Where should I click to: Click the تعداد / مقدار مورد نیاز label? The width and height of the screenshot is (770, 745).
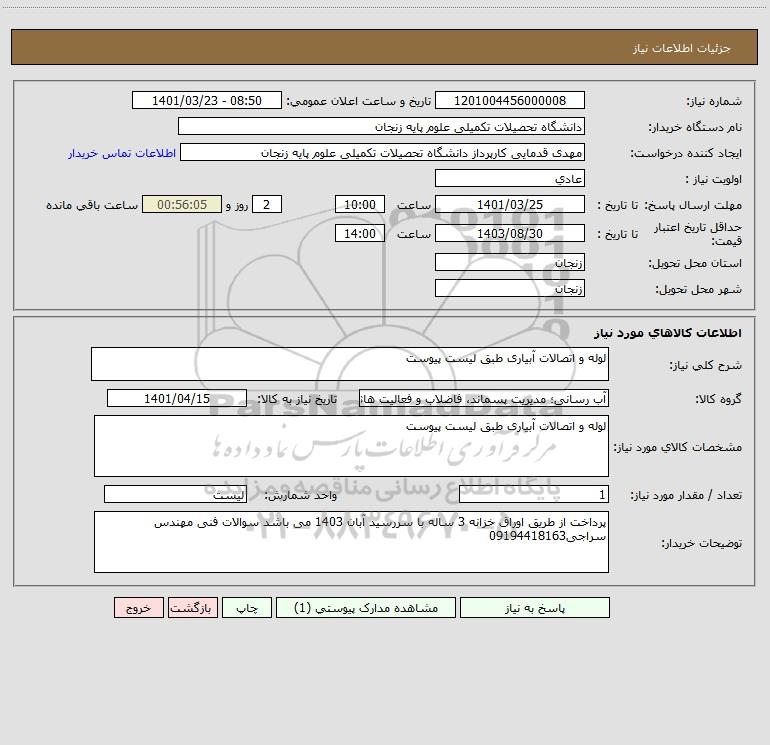point(686,495)
